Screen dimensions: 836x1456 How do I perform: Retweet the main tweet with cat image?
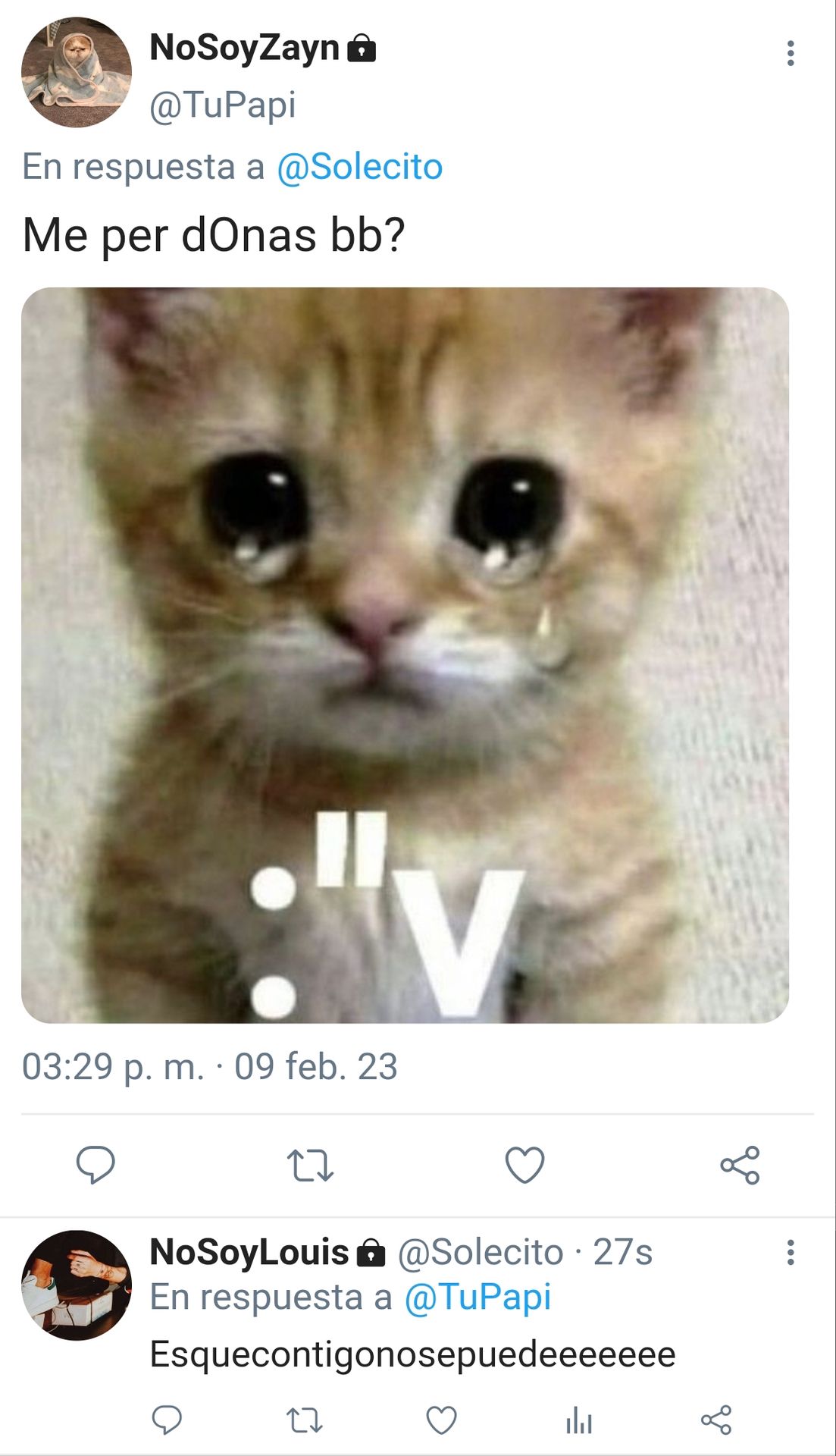(x=310, y=1166)
